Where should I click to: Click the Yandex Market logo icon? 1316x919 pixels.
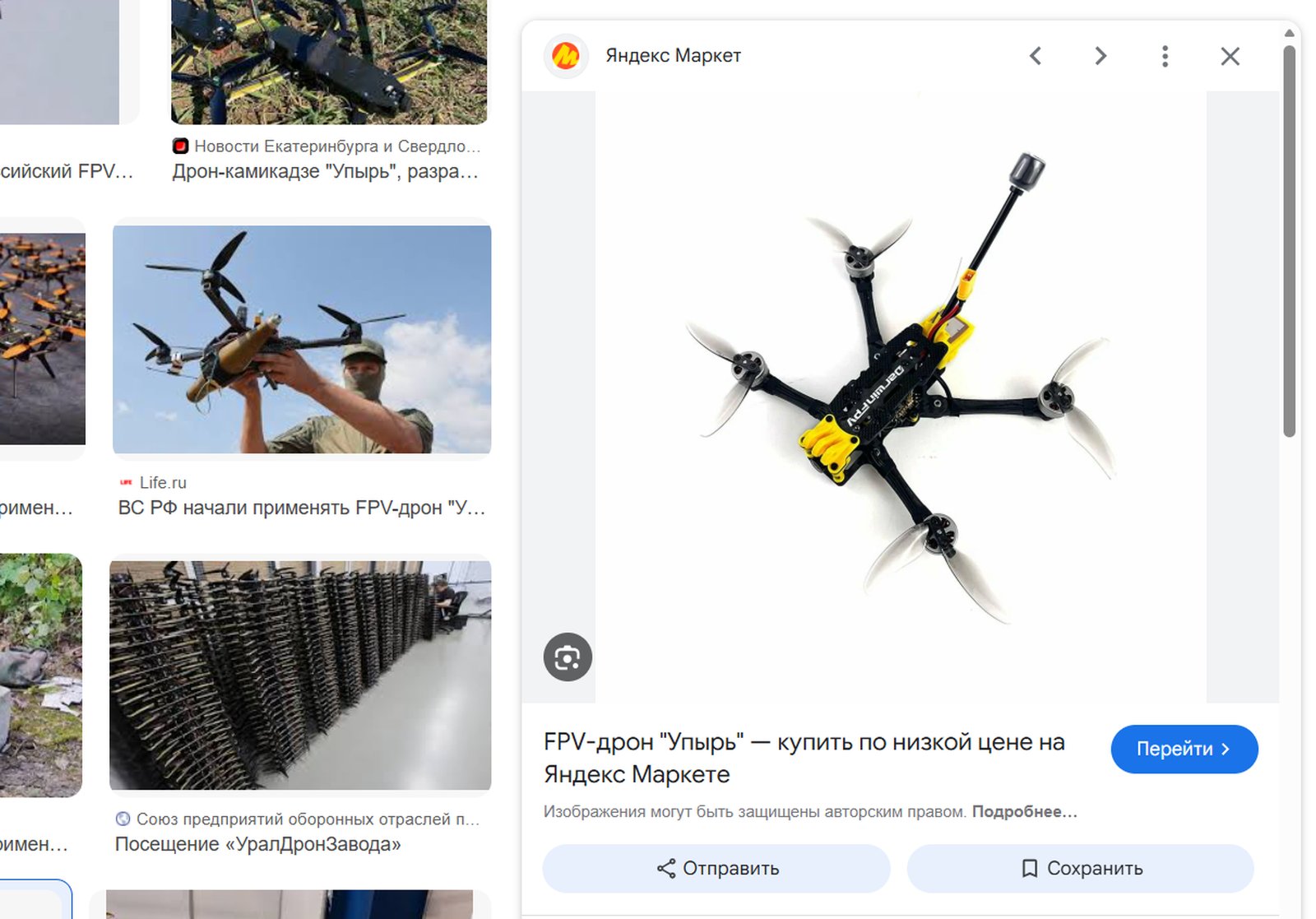point(566,56)
